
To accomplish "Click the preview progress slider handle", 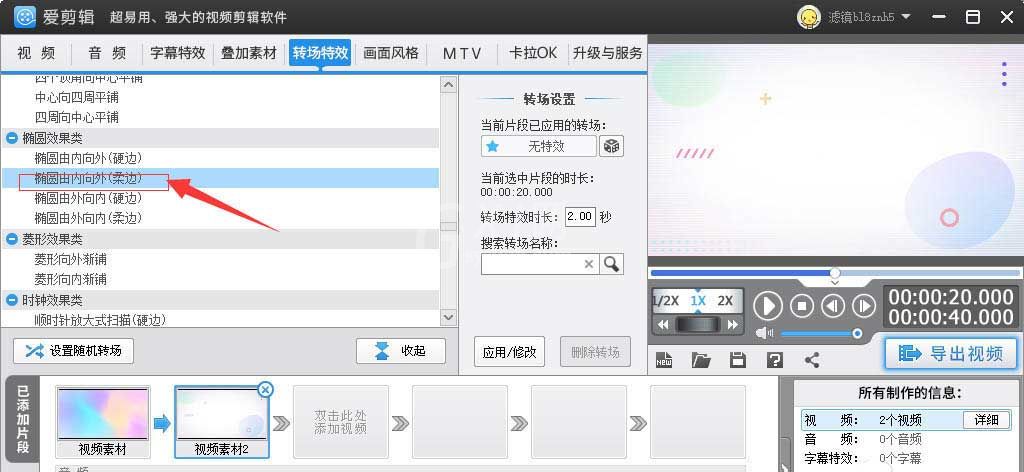I will coord(835,273).
